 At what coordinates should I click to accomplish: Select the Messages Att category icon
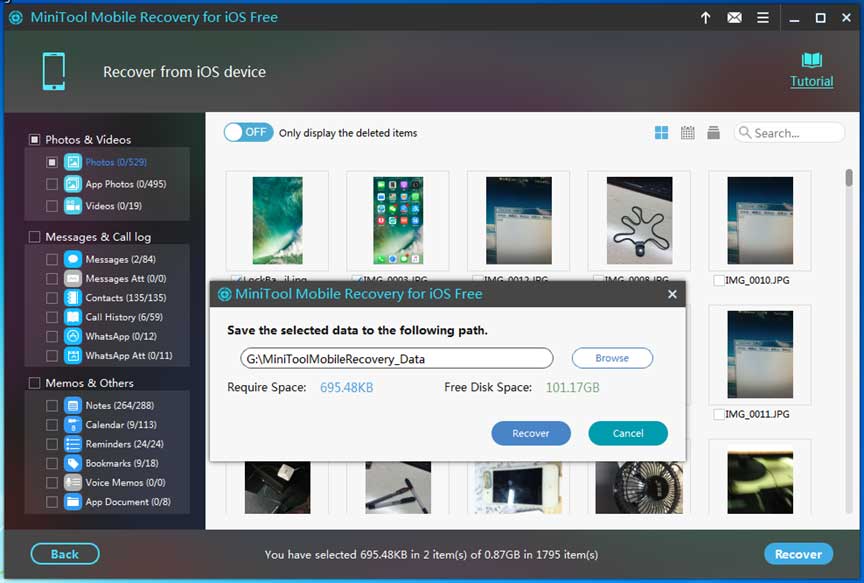point(73,278)
